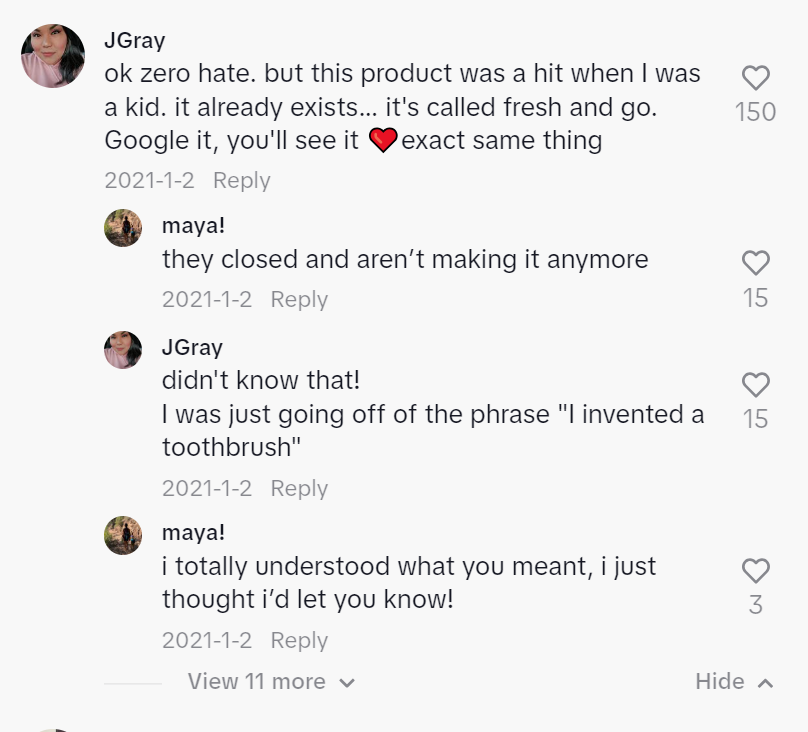808x732 pixels.
Task: Open maya's avatar beside "they closed" reply
Action: coord(123,228)
